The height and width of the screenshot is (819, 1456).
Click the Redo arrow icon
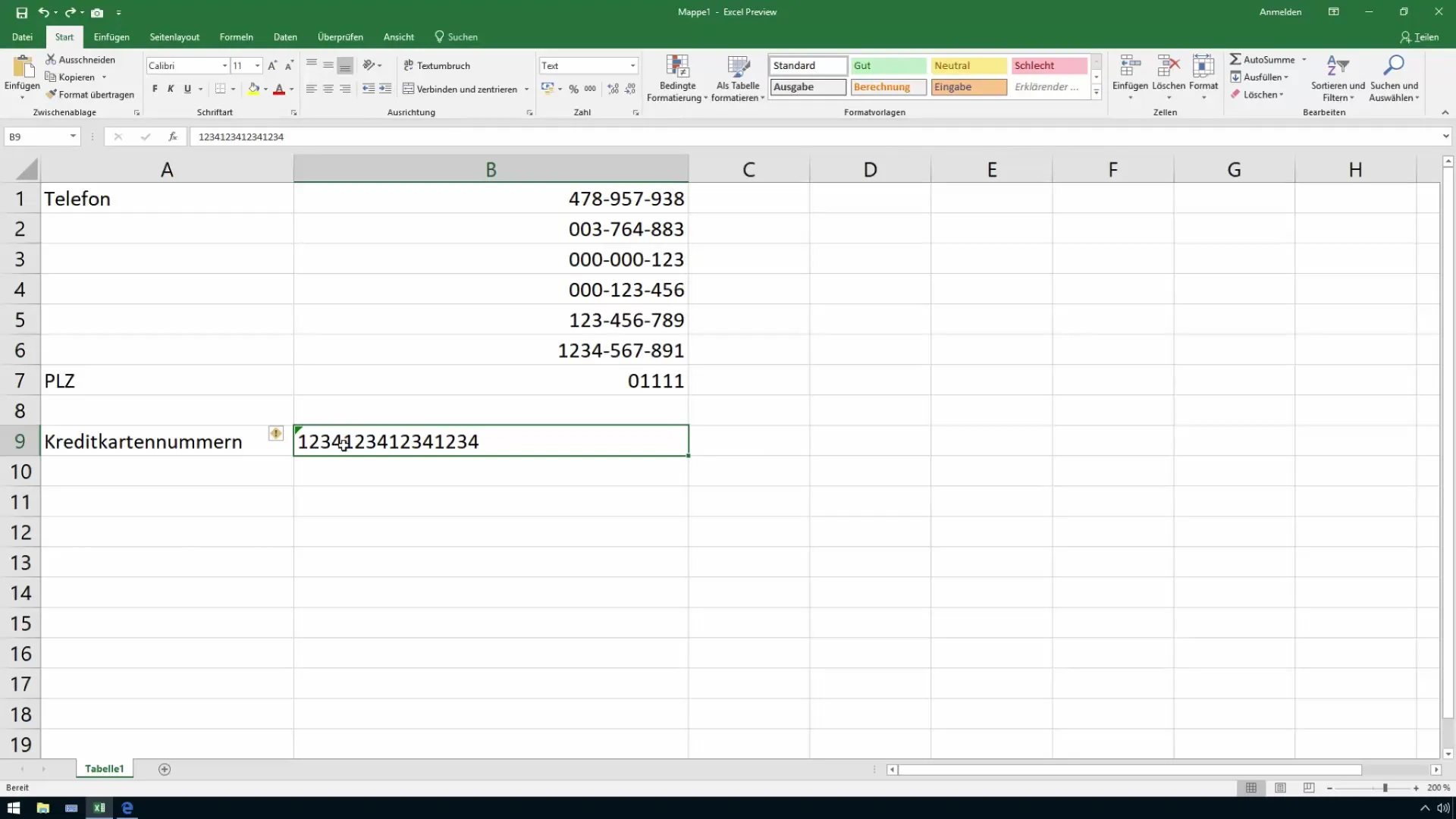tap(70, 12)
